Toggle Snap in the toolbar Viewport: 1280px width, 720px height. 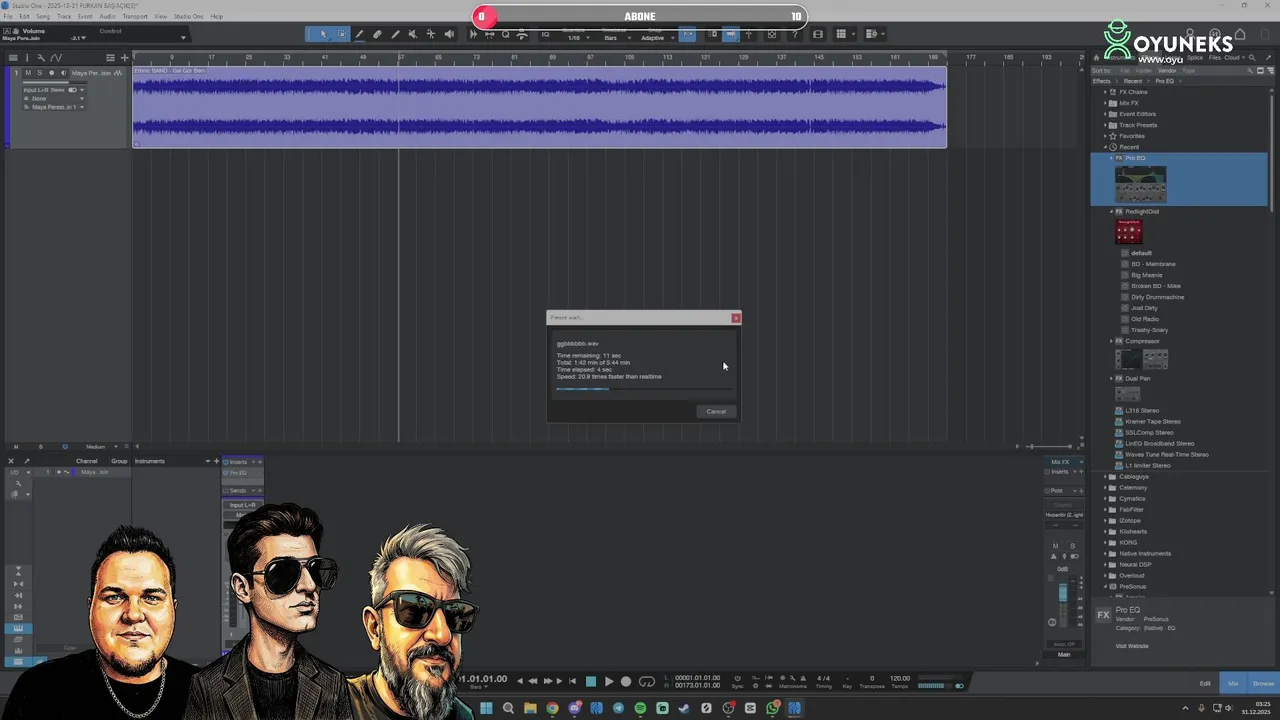click(x=688, y=34)
